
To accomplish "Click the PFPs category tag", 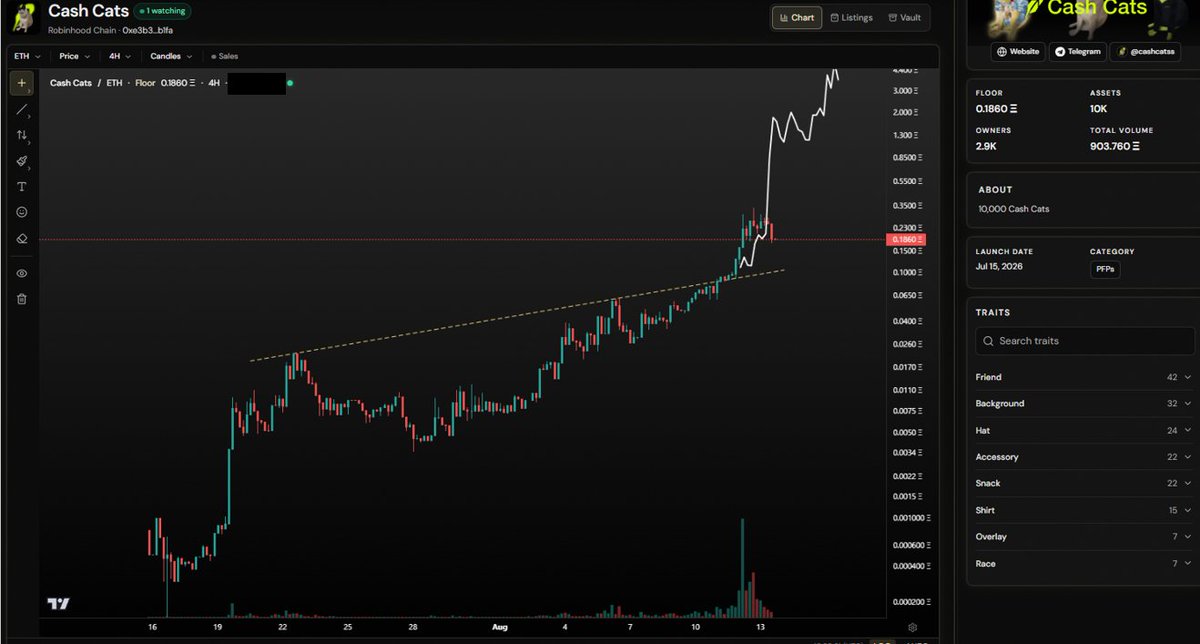I will pyautogui.click(x=1104, y=270).
